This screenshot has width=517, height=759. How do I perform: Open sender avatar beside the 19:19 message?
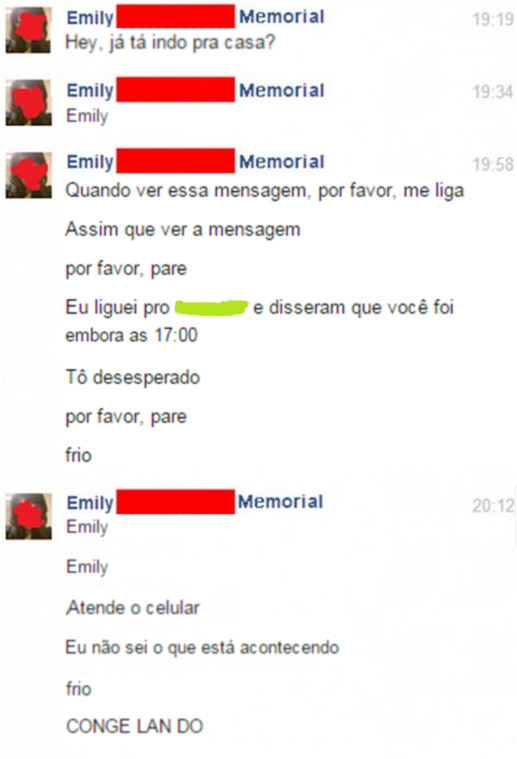click(28, 30)
